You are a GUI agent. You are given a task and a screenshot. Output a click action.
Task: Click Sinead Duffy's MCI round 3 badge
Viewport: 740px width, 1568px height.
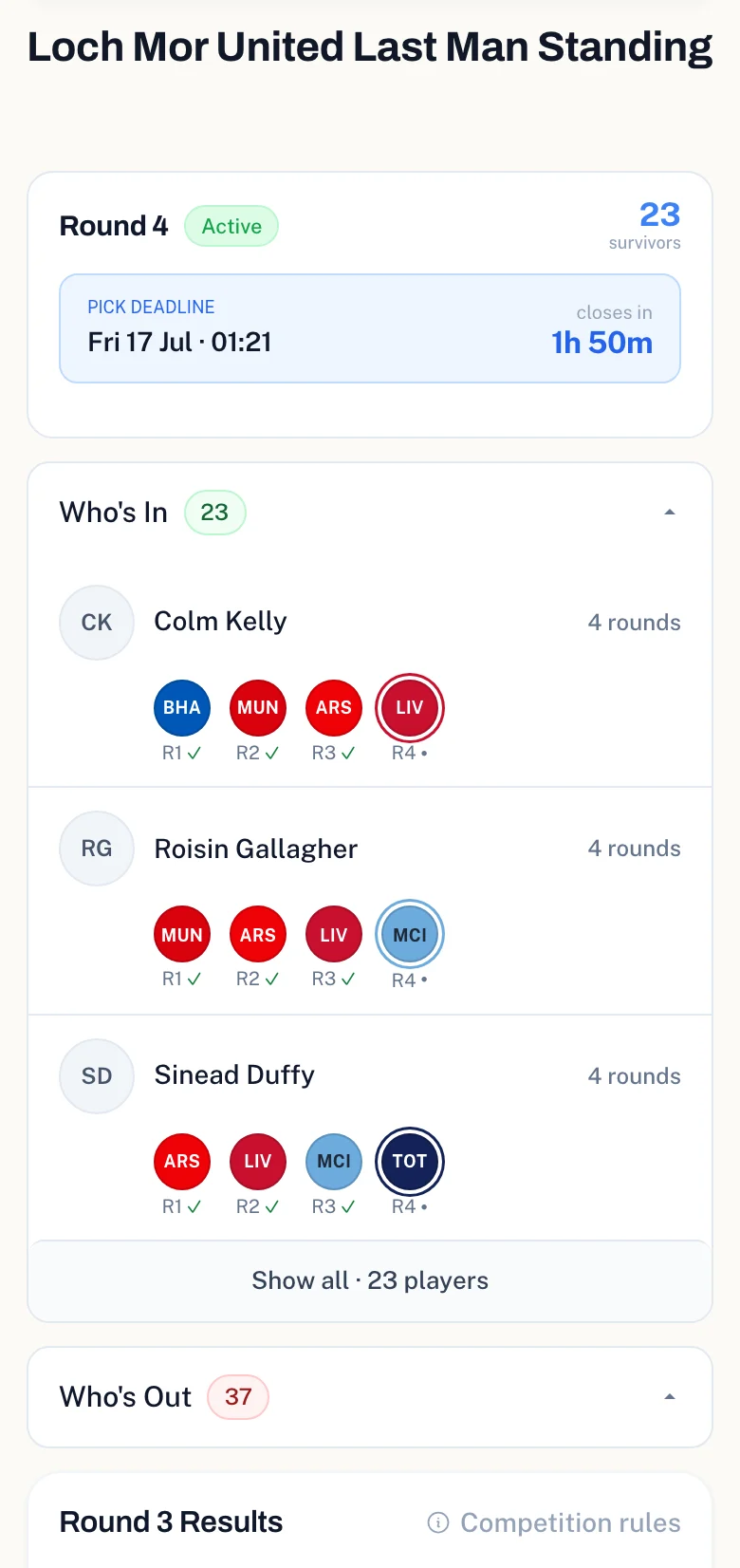[334, 1161]
